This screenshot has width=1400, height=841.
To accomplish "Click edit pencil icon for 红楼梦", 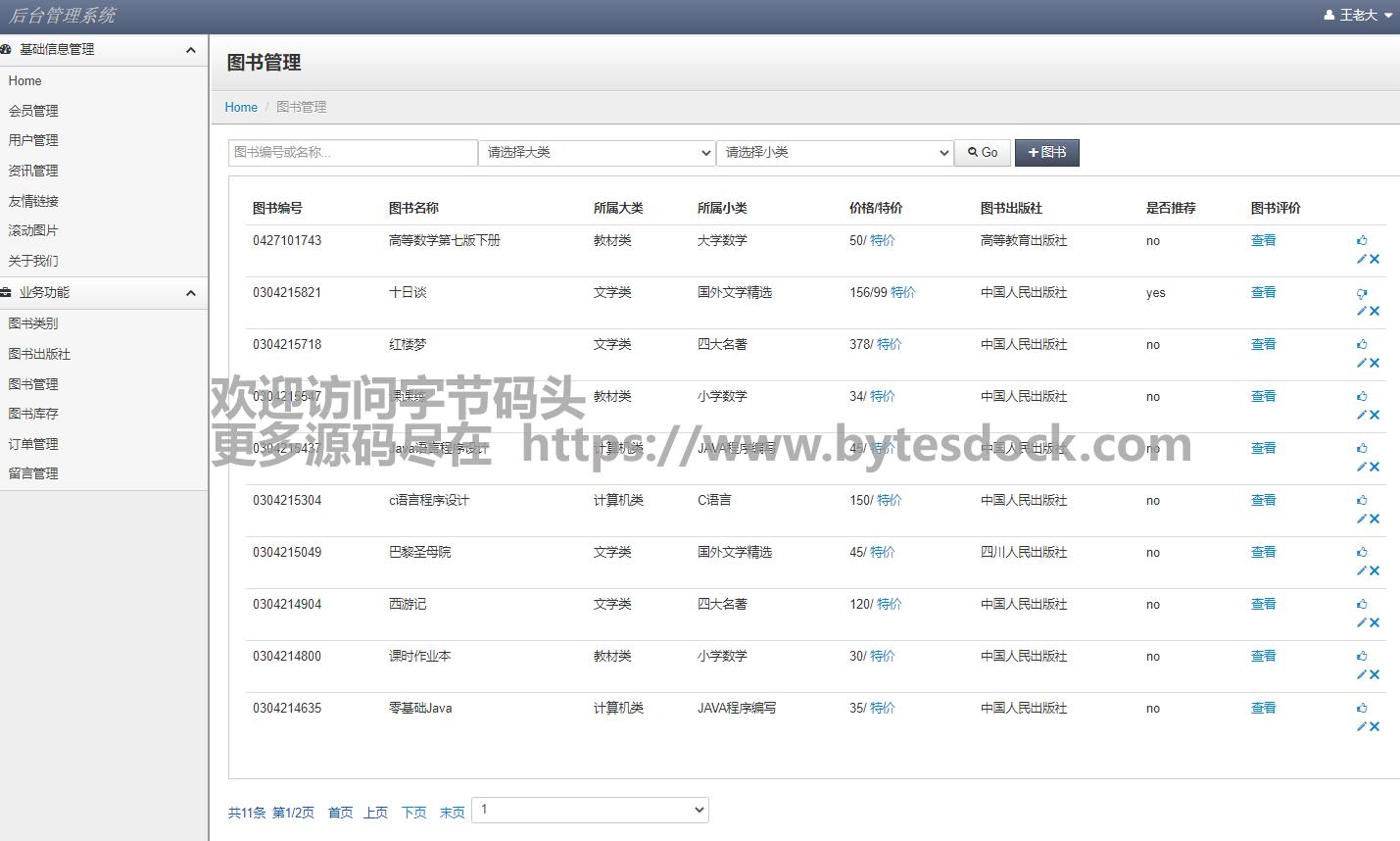I will [x=1361, y=363].
